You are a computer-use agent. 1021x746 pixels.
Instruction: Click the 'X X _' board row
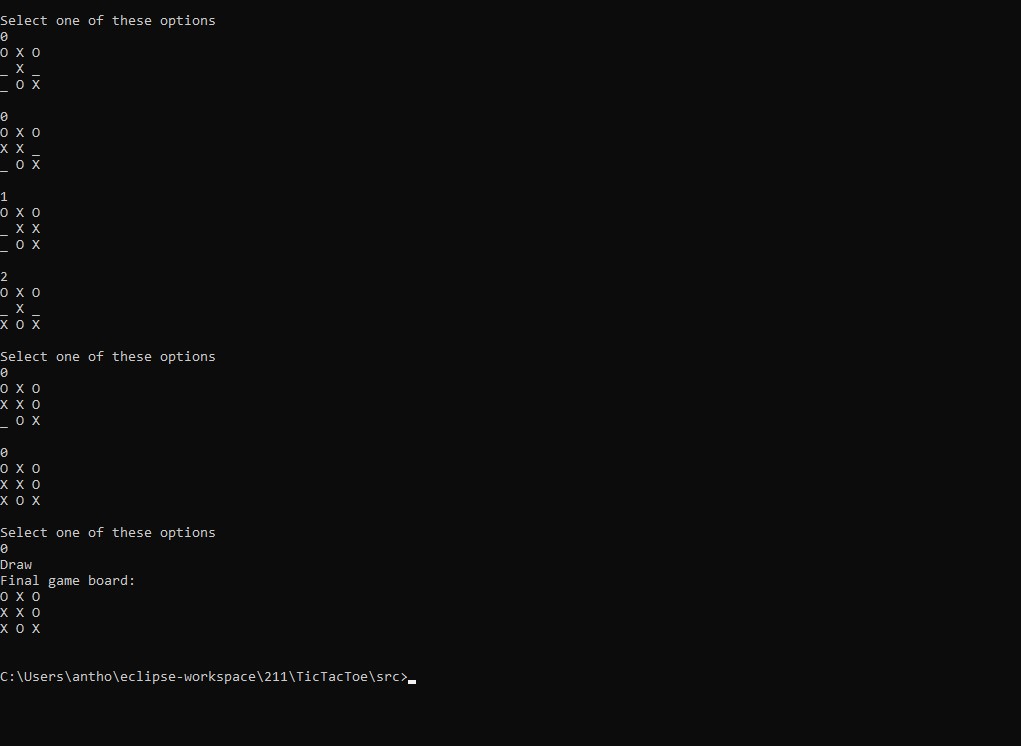pos(20,148)
